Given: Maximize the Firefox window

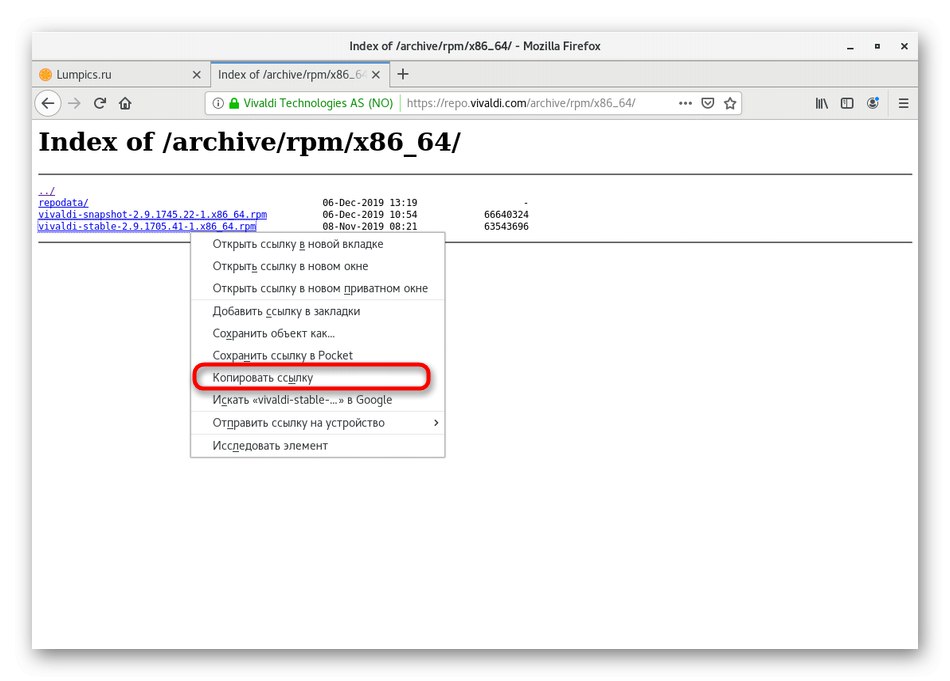Looking at the screenshot, I should 877,47.
